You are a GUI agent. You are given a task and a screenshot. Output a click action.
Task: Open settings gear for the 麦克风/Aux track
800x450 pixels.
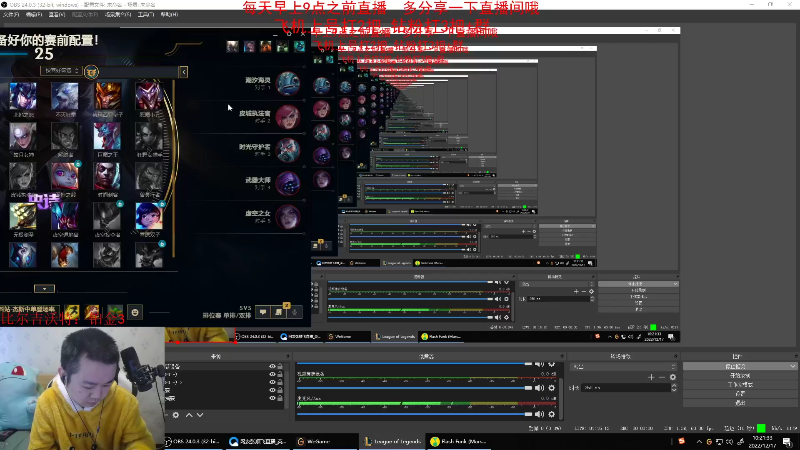tap(552, 414)
